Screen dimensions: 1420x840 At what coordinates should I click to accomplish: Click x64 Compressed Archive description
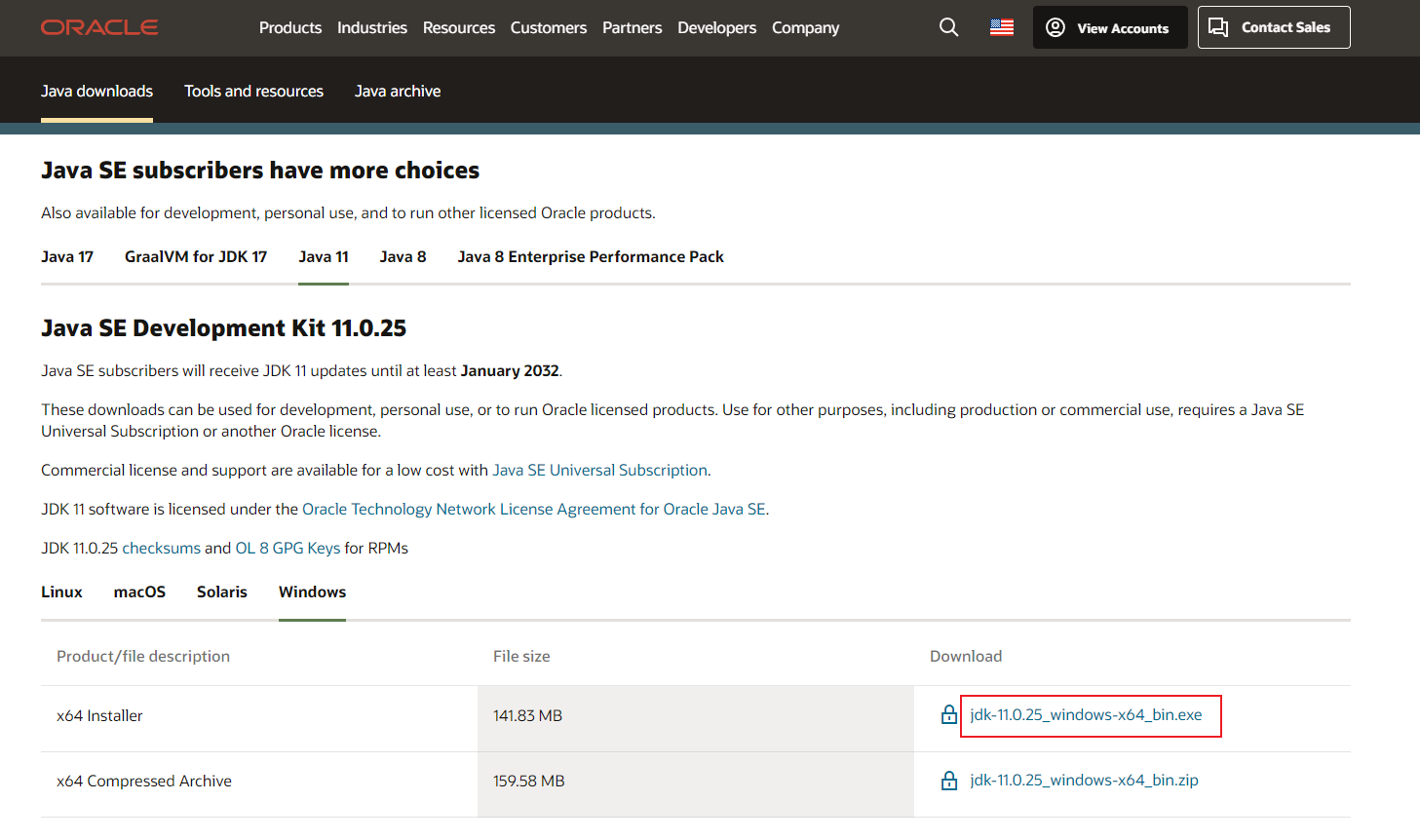coord(144,781)
